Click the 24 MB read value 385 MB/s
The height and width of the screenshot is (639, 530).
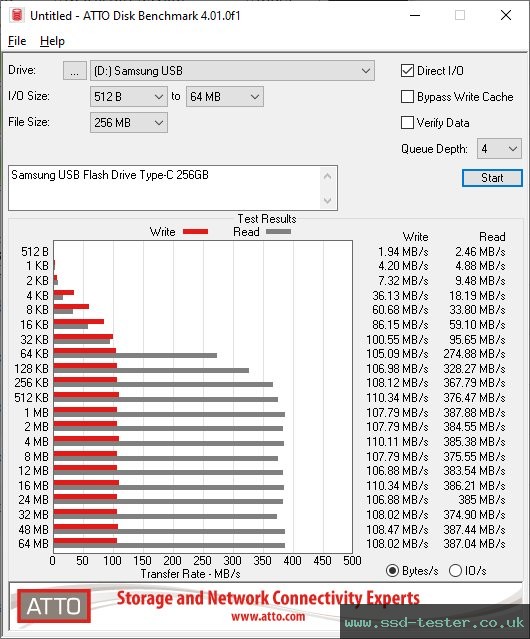click(x=482, y=500)
